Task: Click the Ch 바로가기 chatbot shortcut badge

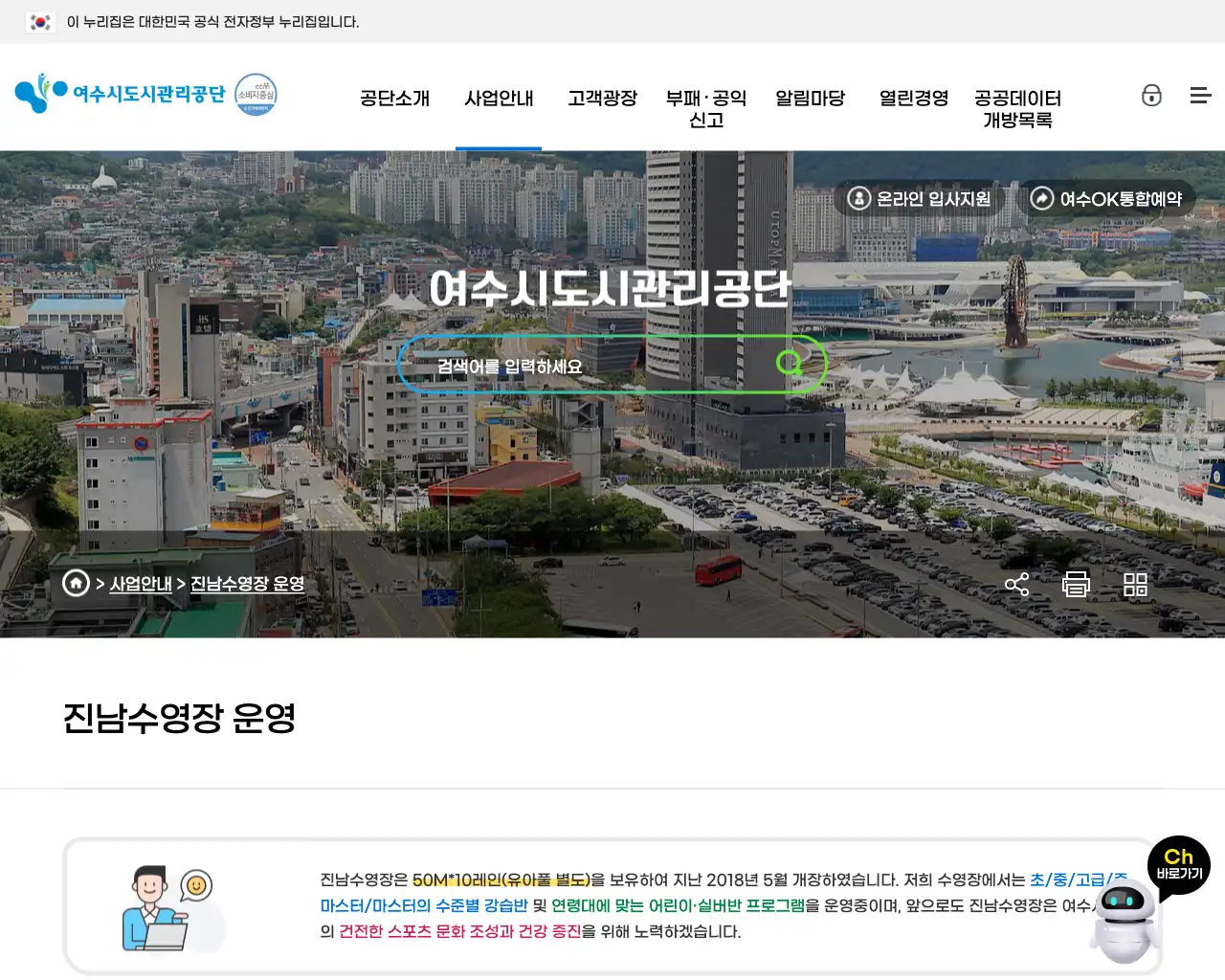Action: (x=1178, y=865)
